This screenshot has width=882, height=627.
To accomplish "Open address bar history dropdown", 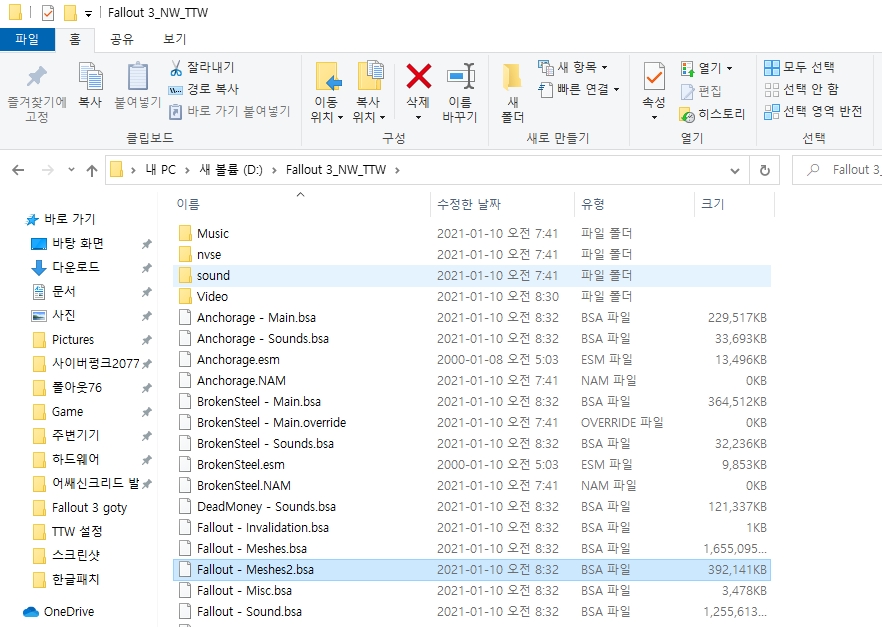I will click(x=735, y=170).
